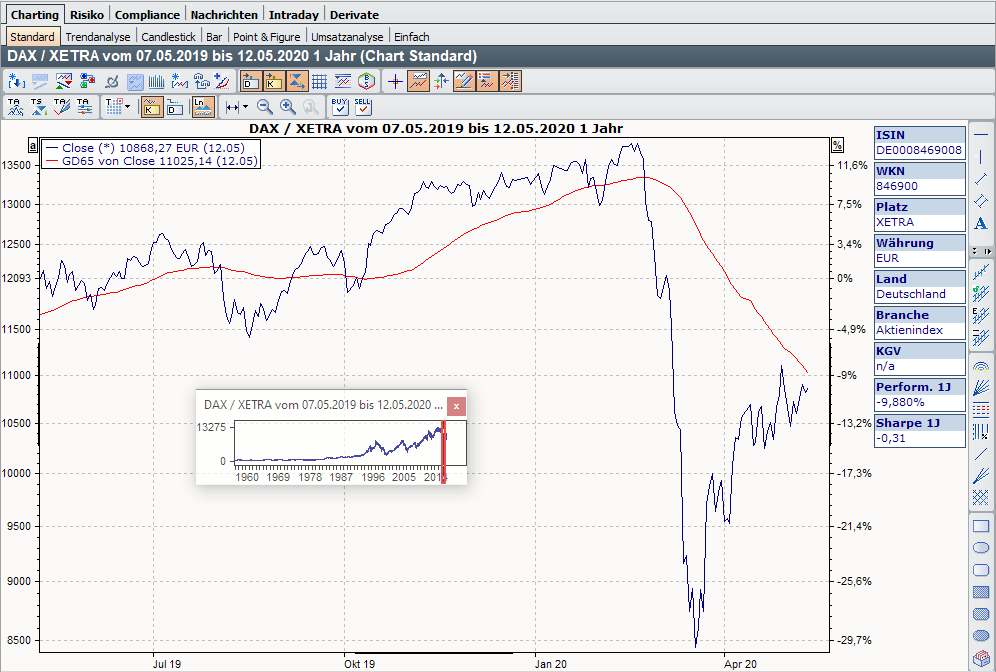996x672 pixels.
Task: Expand the drawing tools sidebar chevron
Action: point(989,251)
